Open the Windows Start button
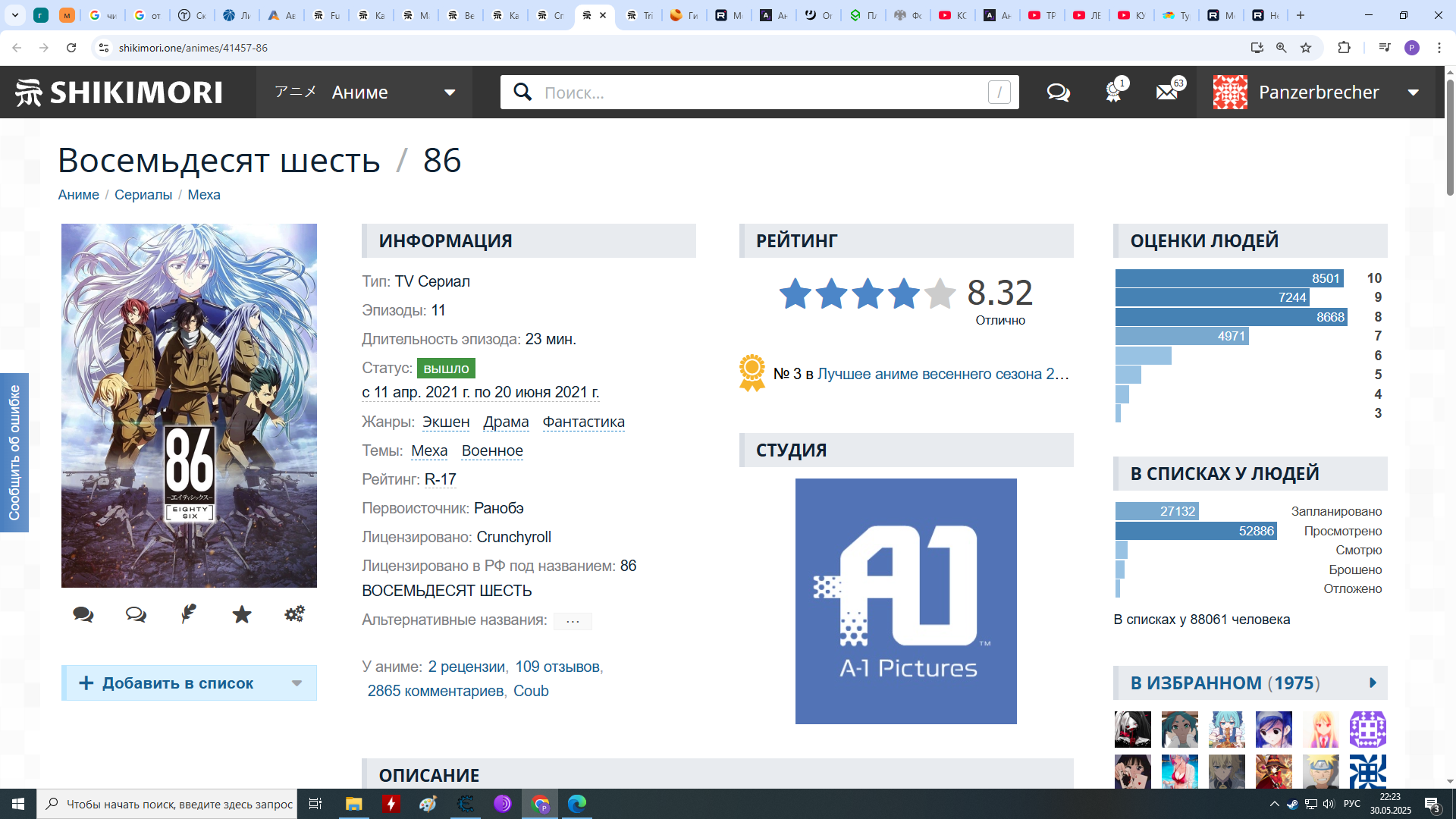 coord(18,804)
